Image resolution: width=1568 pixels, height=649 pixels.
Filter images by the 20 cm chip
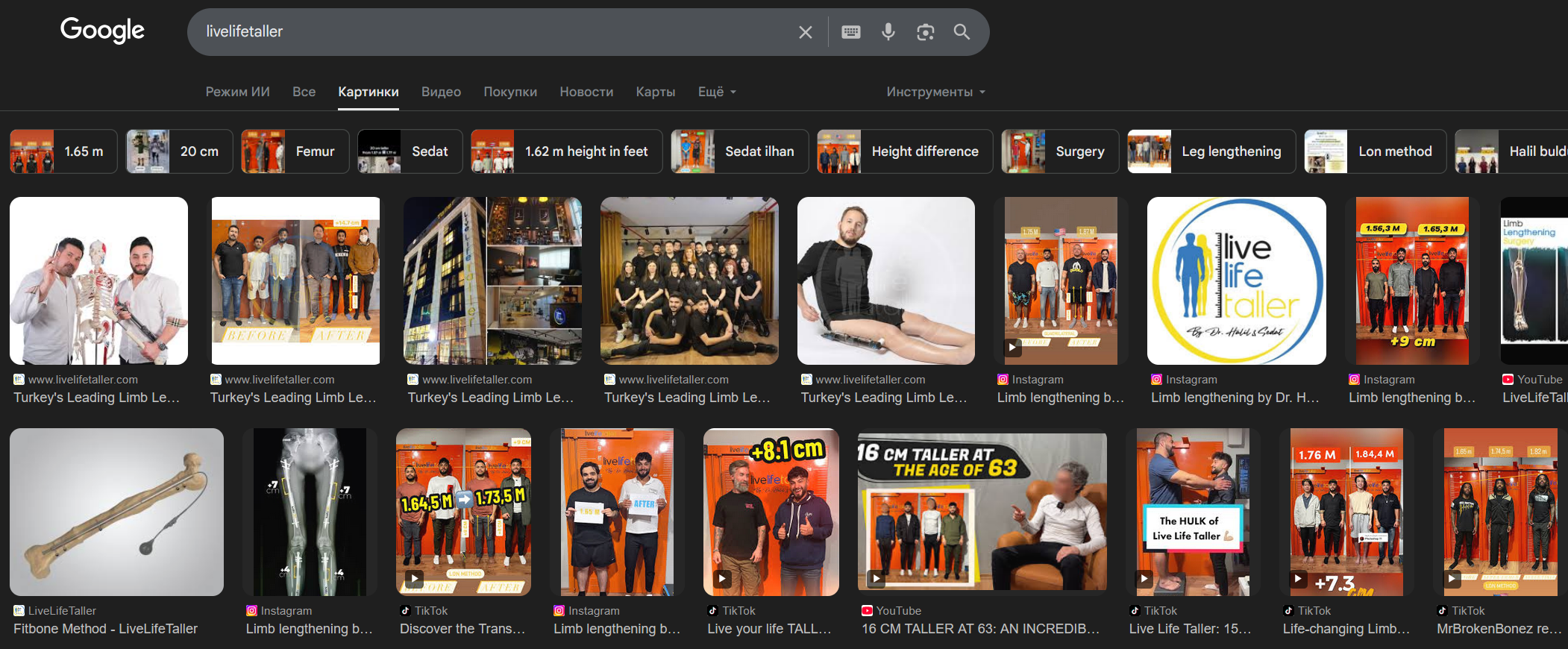179,151
